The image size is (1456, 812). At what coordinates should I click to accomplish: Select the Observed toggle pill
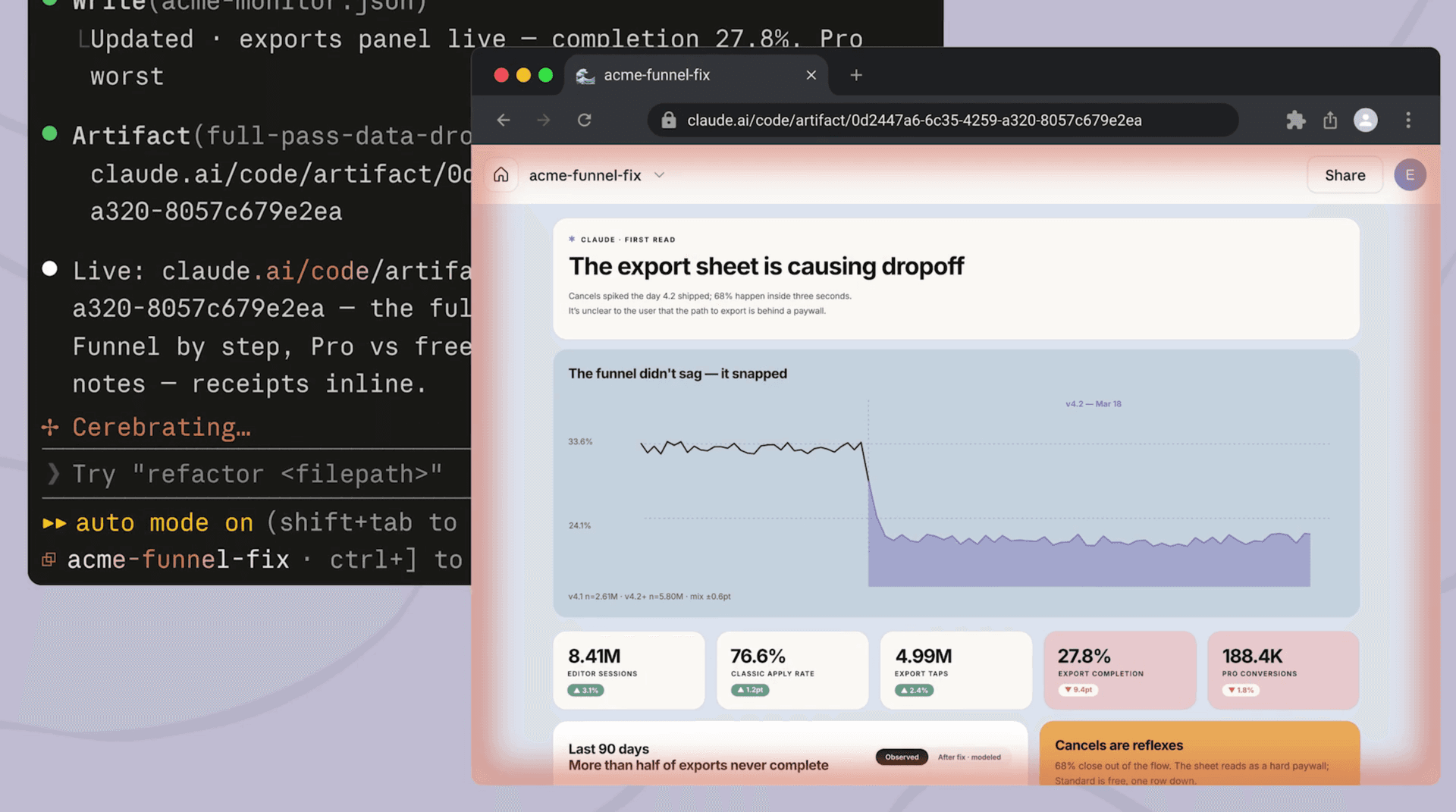(902, 757)
